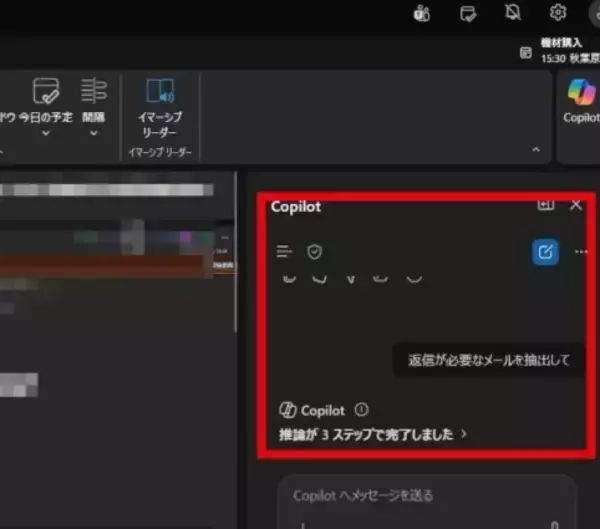Click the muted notifications bell icon

coord(513,12)
